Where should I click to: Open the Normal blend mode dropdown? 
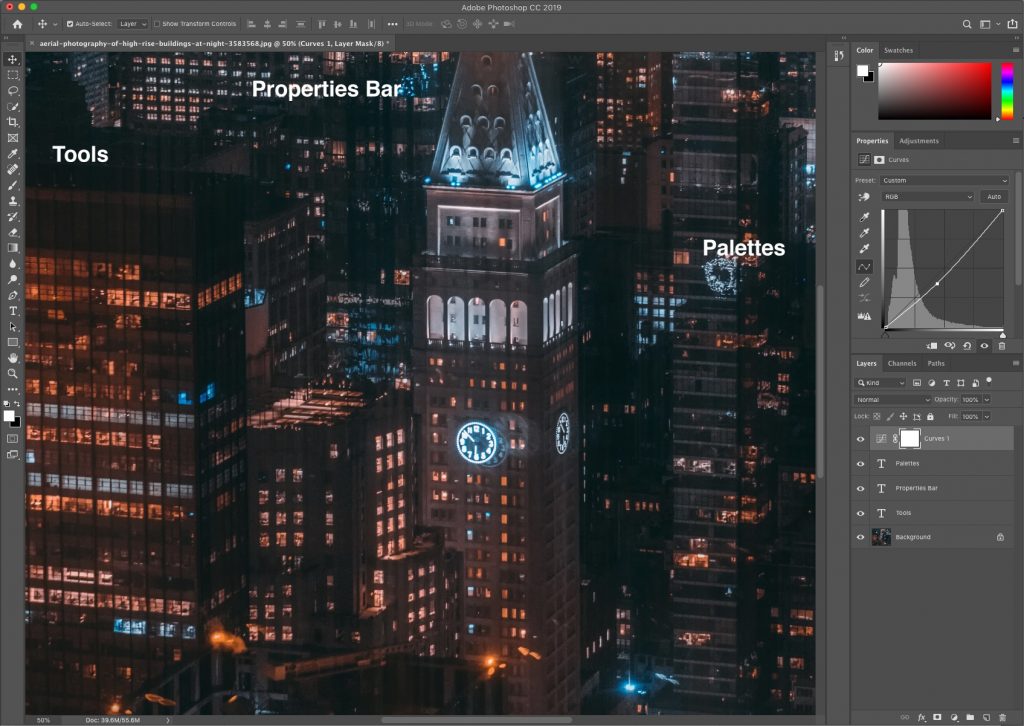pyautogui.click(x=892, y=400)
